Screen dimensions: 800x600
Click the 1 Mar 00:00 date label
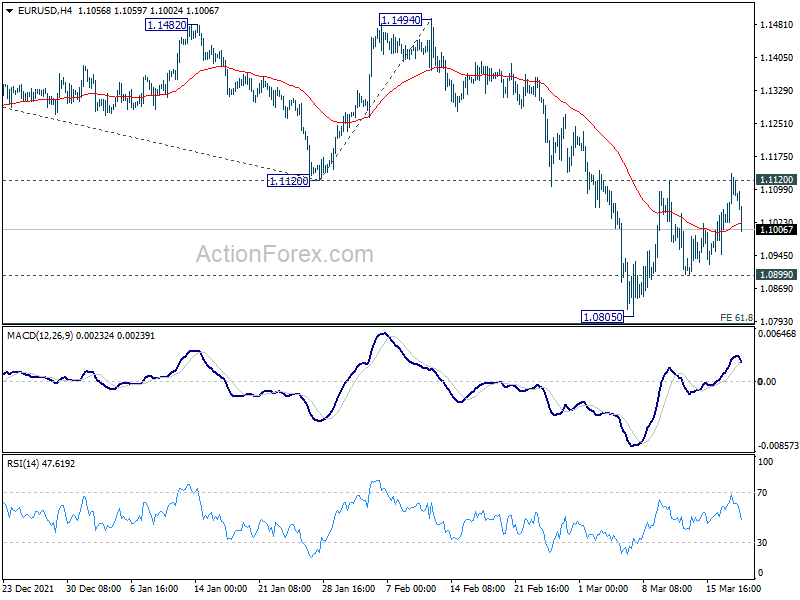pyautogui.click(x=603, y=589)
